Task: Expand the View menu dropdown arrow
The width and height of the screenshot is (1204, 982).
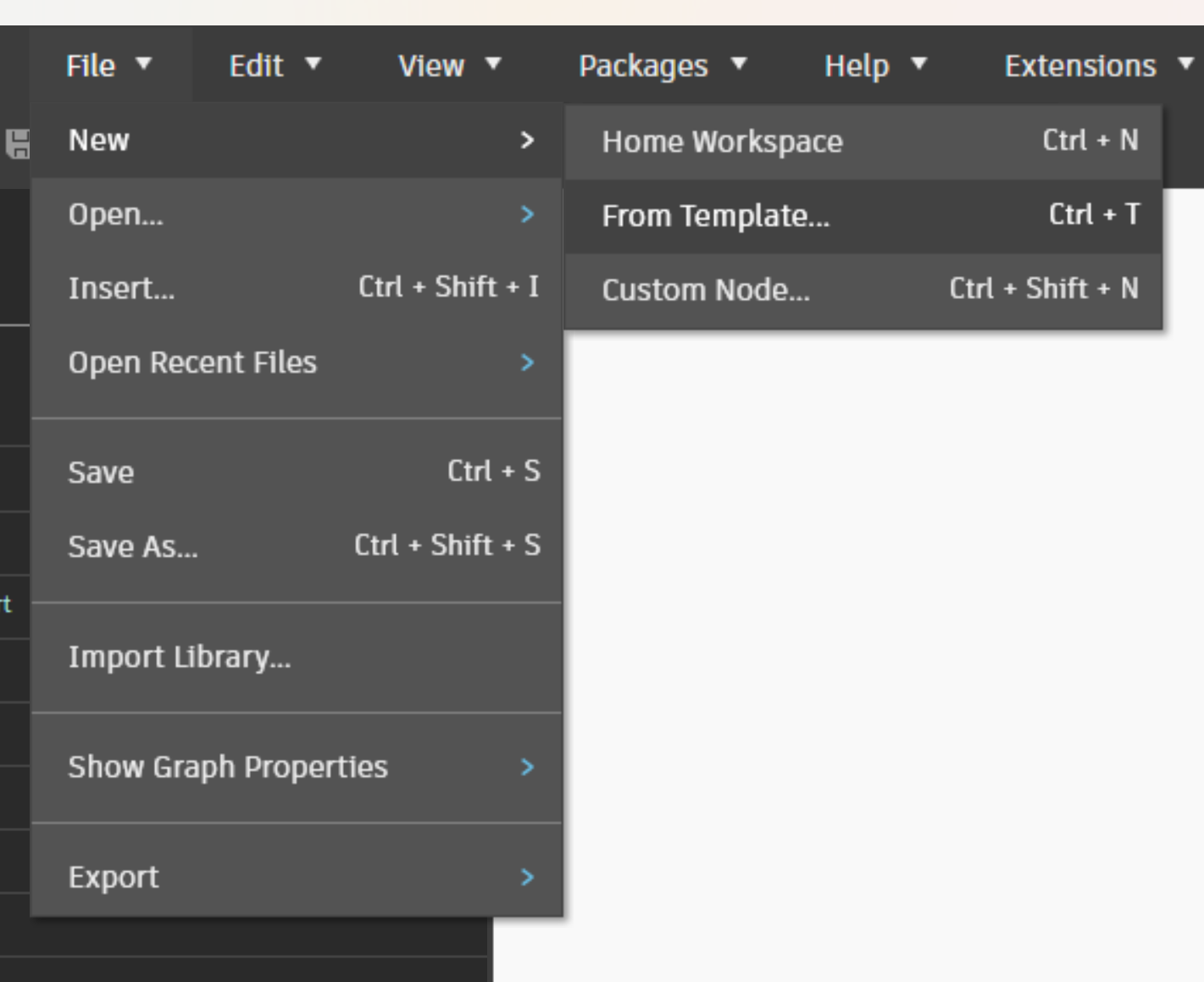Action: click(x=493, y=64)
